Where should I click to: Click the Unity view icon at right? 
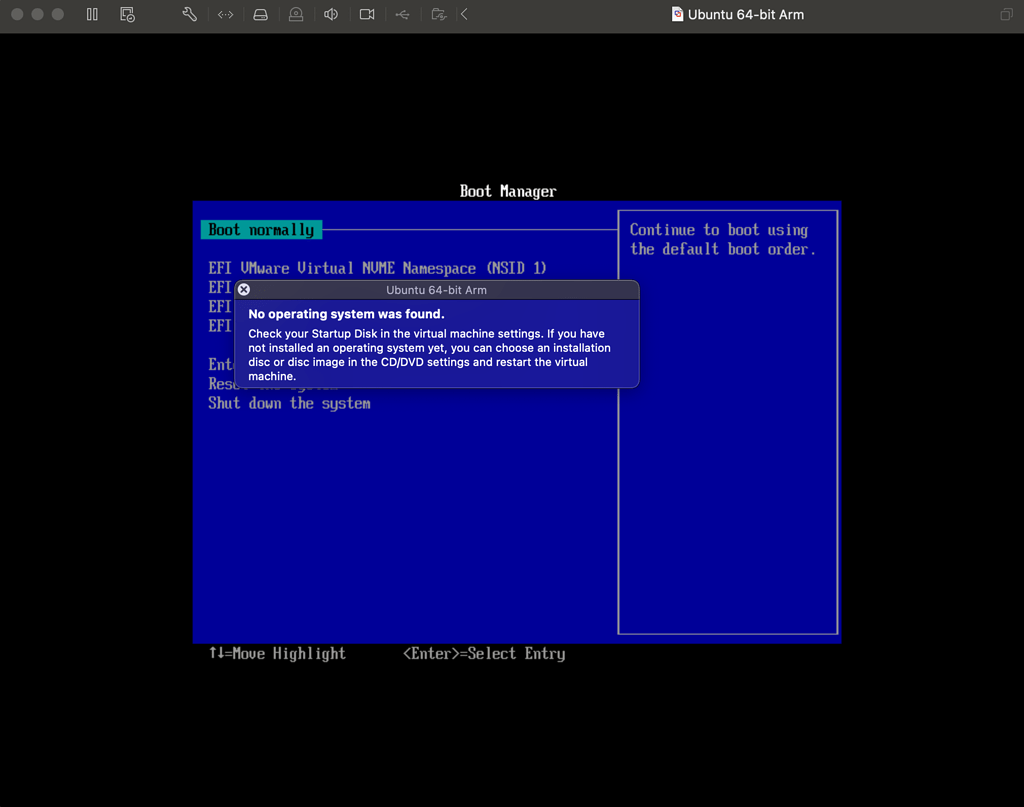tap(1006, 15)
